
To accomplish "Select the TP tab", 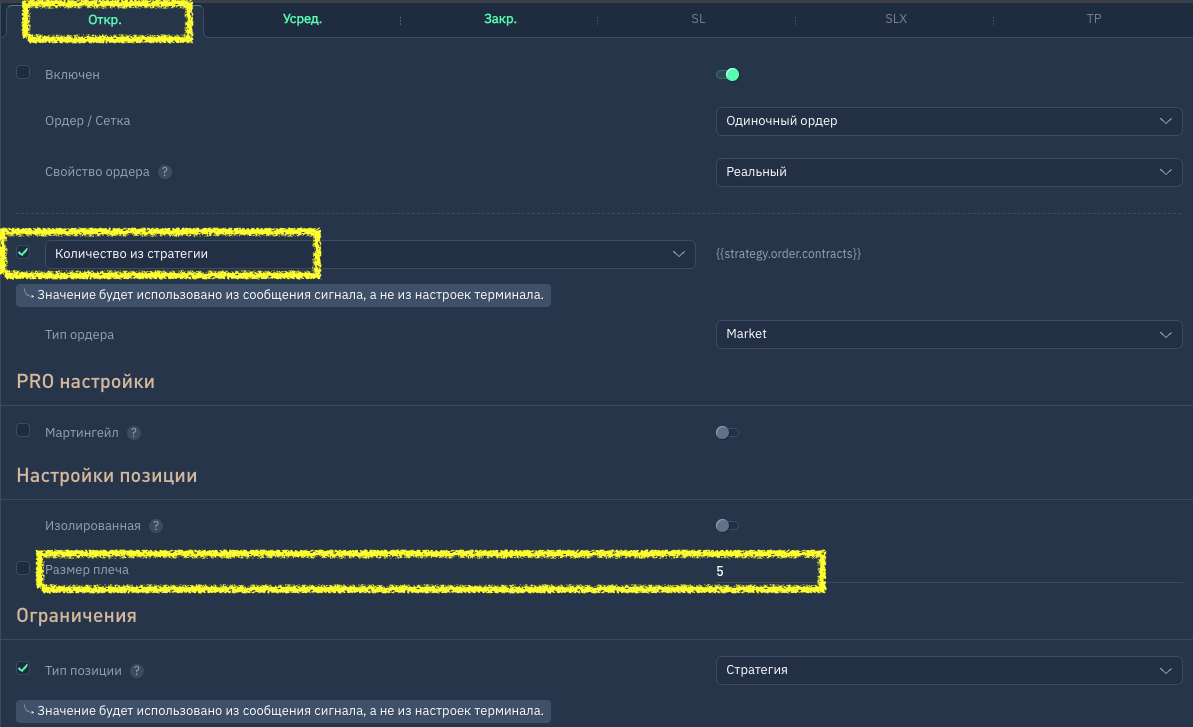I will click(1094, 19).
